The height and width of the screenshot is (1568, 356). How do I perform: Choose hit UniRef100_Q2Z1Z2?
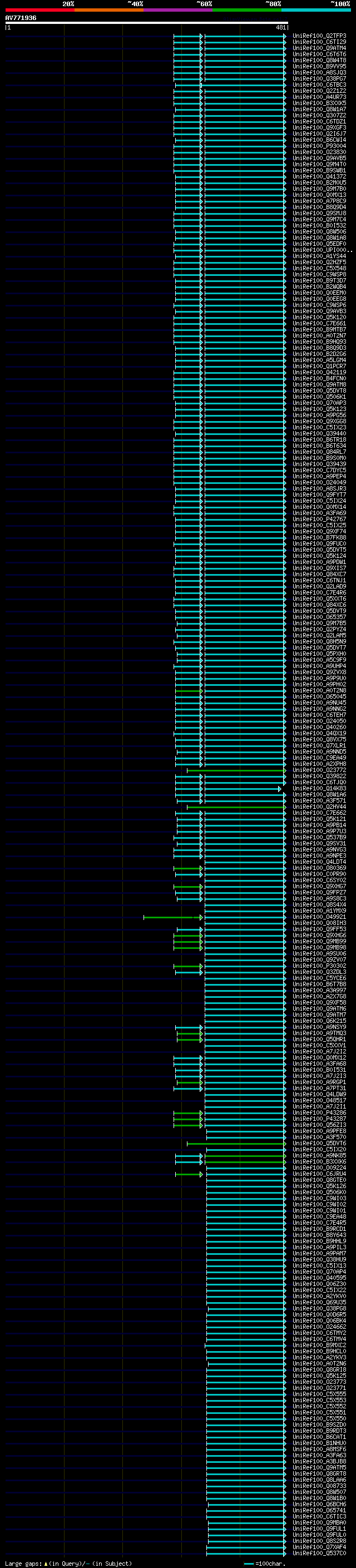319,91
